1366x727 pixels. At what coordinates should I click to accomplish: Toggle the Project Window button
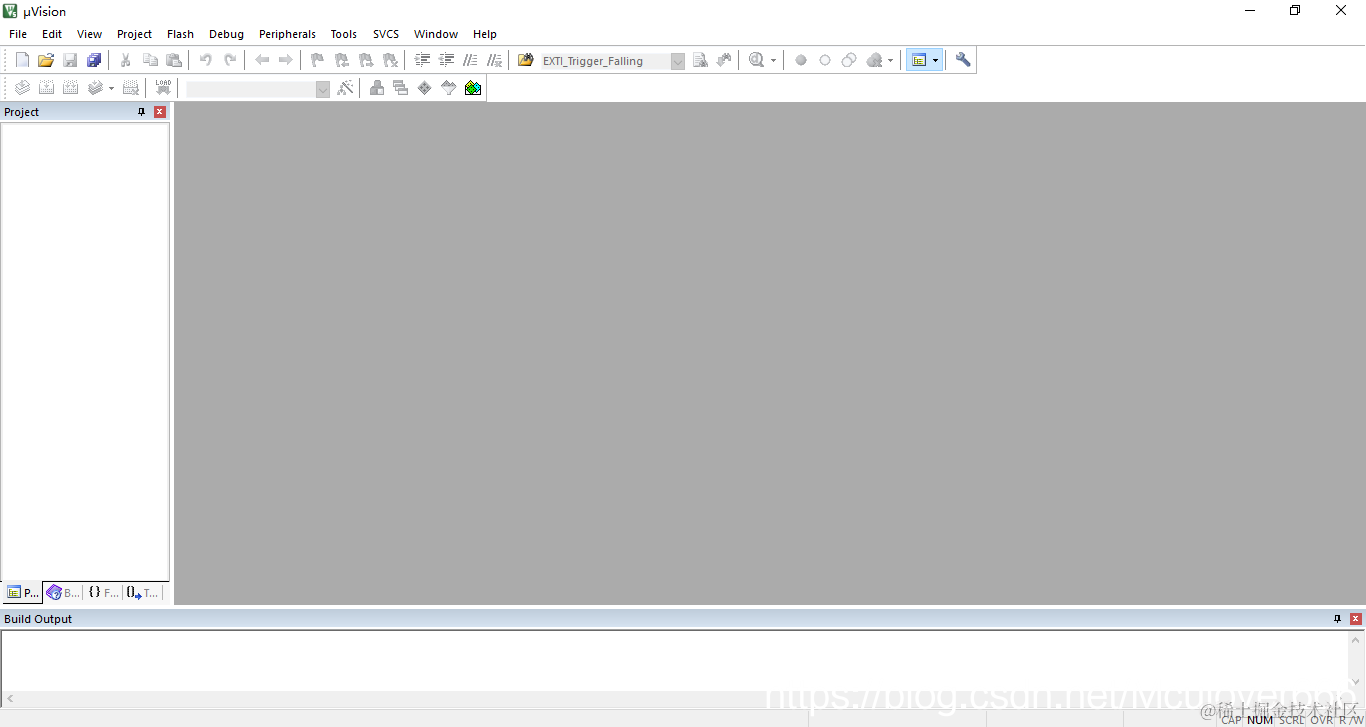click(918, 60)
